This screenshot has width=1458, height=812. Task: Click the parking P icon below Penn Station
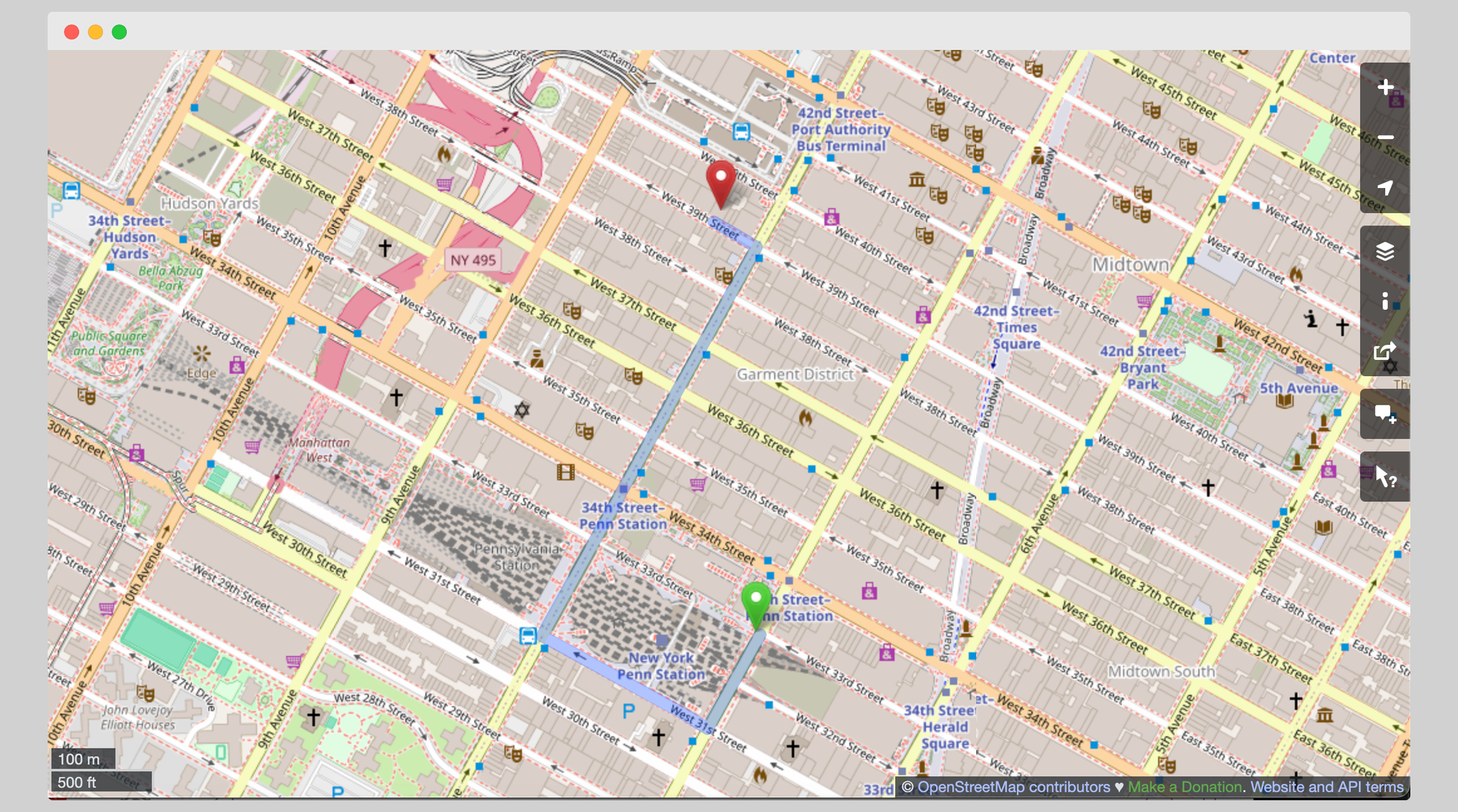pos(628,711)
